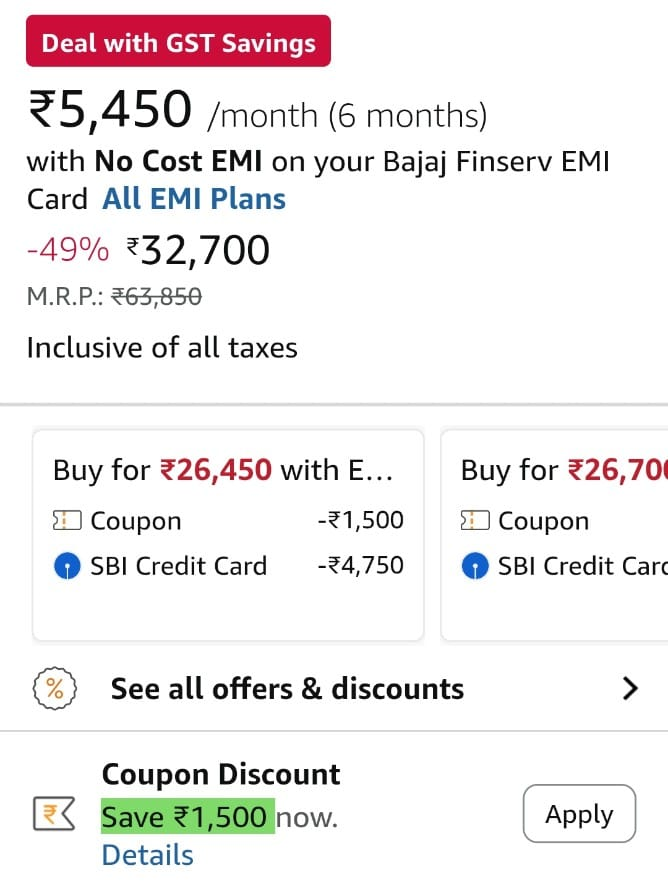Open All EMI Plans link

coord(194,199)
